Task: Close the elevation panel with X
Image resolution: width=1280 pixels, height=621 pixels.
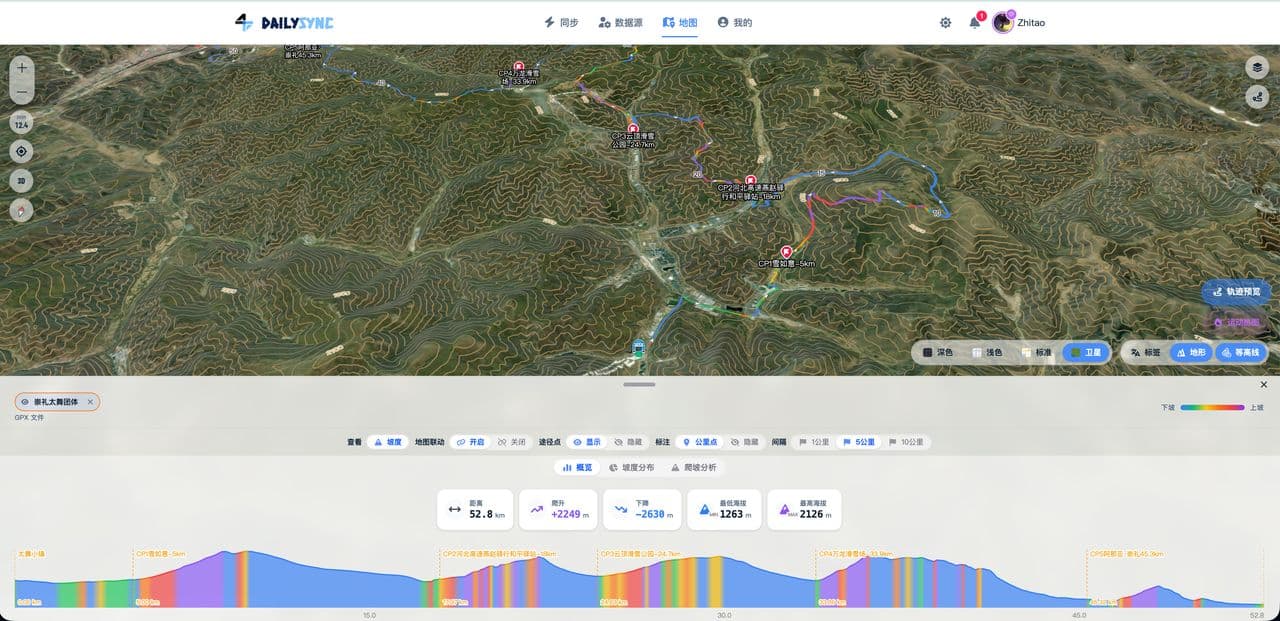Action: 1263,385
